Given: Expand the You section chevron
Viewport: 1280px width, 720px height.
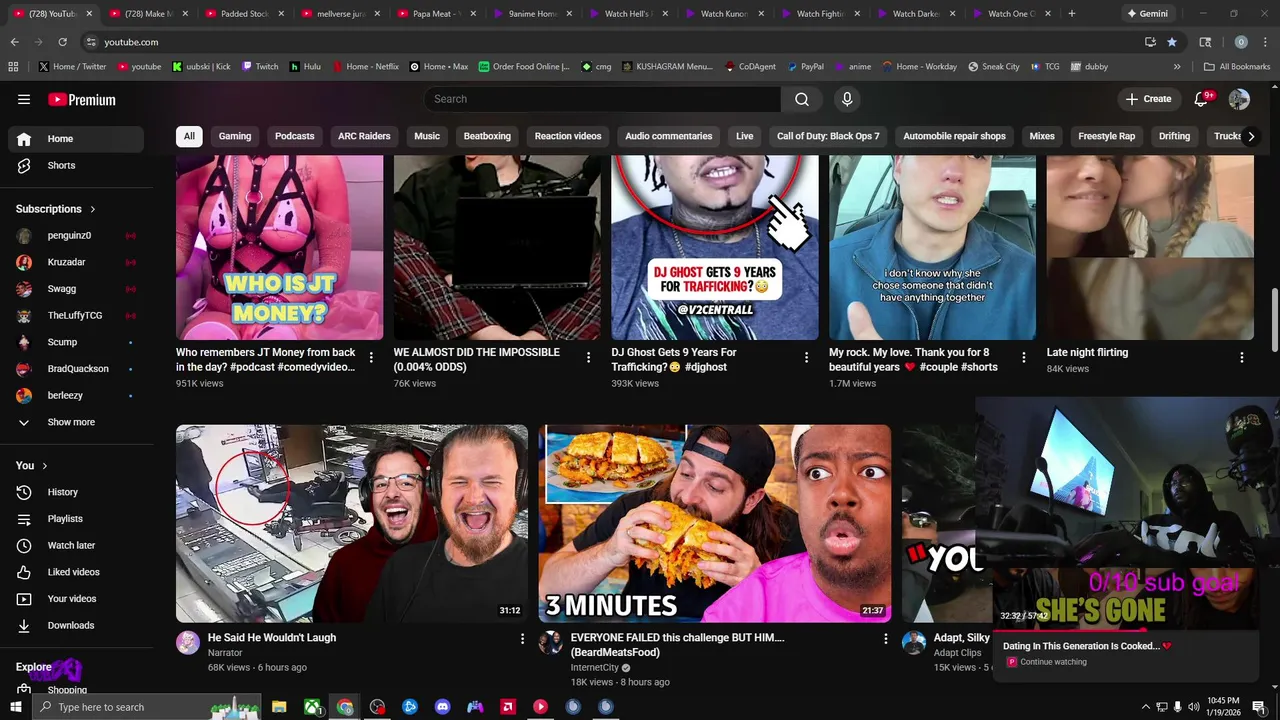Looking at the screenshot, I should [x=45, y=466].
